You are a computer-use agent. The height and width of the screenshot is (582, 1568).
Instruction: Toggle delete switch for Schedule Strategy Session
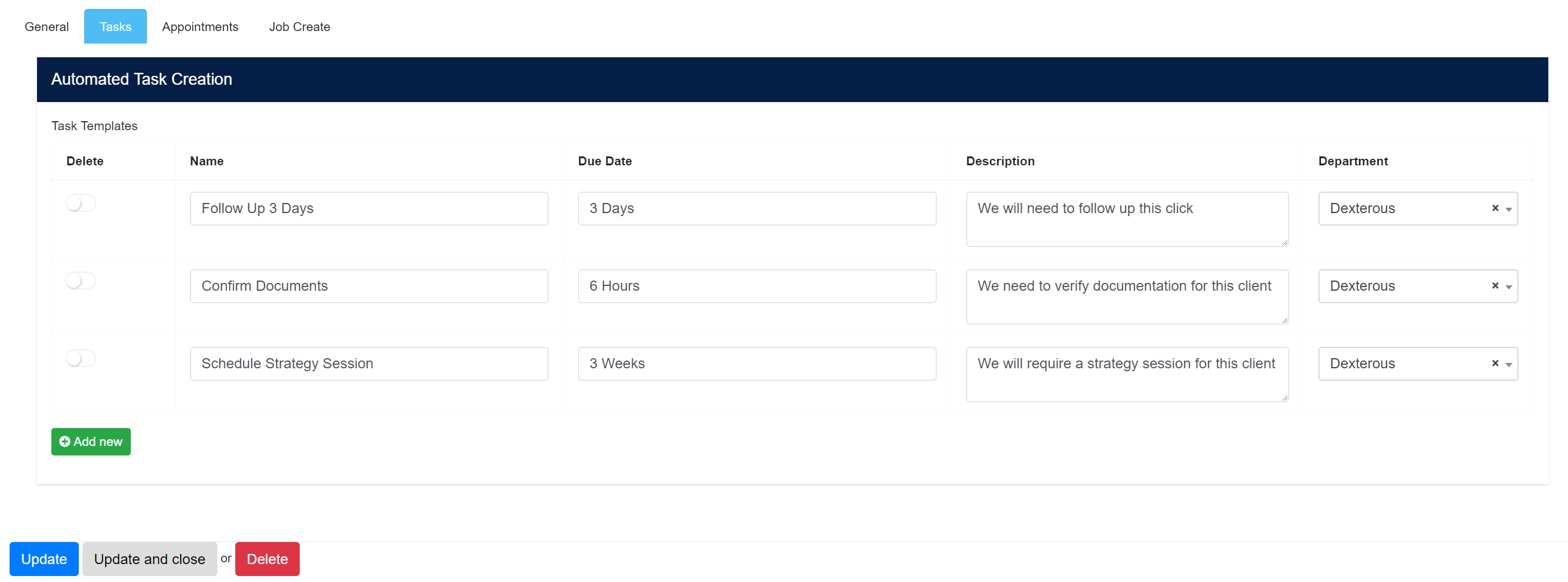(x=81, y=358)
